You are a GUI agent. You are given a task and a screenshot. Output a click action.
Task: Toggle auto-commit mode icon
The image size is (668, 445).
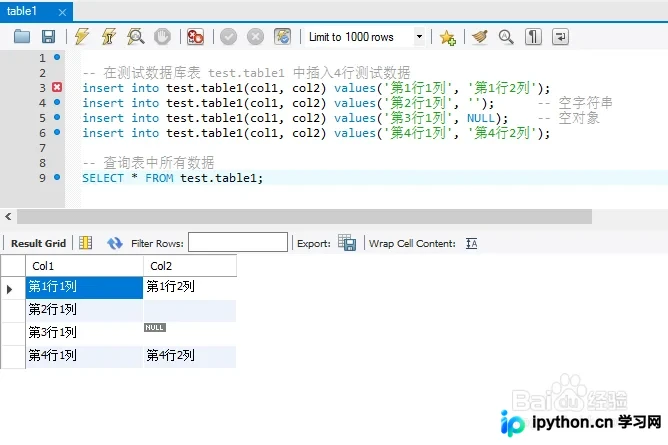[282, 37]
